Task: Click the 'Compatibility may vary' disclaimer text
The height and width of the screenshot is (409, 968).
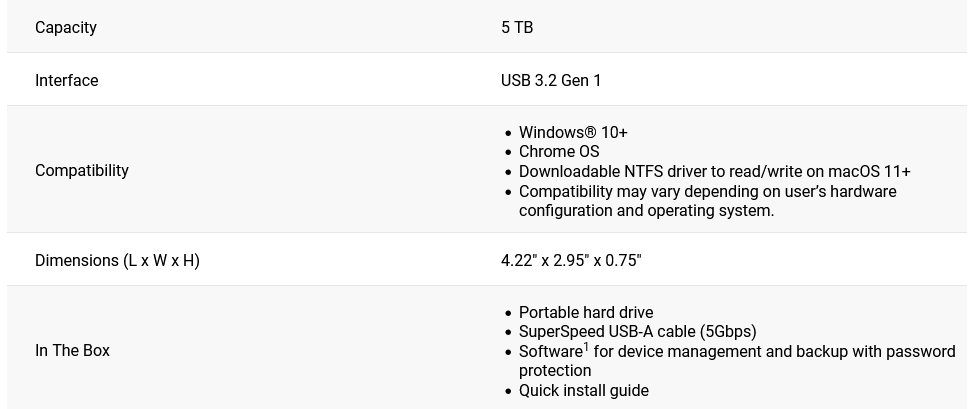Action: (x=707, y=191)
